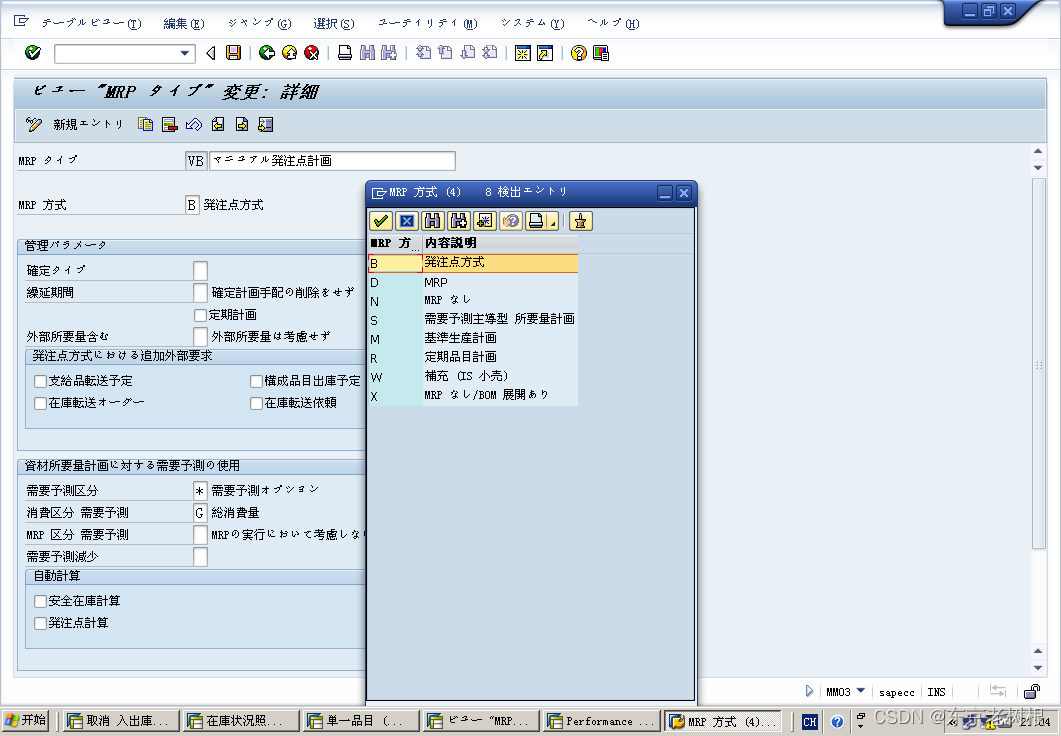Select the row R 定期品目計画
1061x736 pixels.
click(473, 359)
